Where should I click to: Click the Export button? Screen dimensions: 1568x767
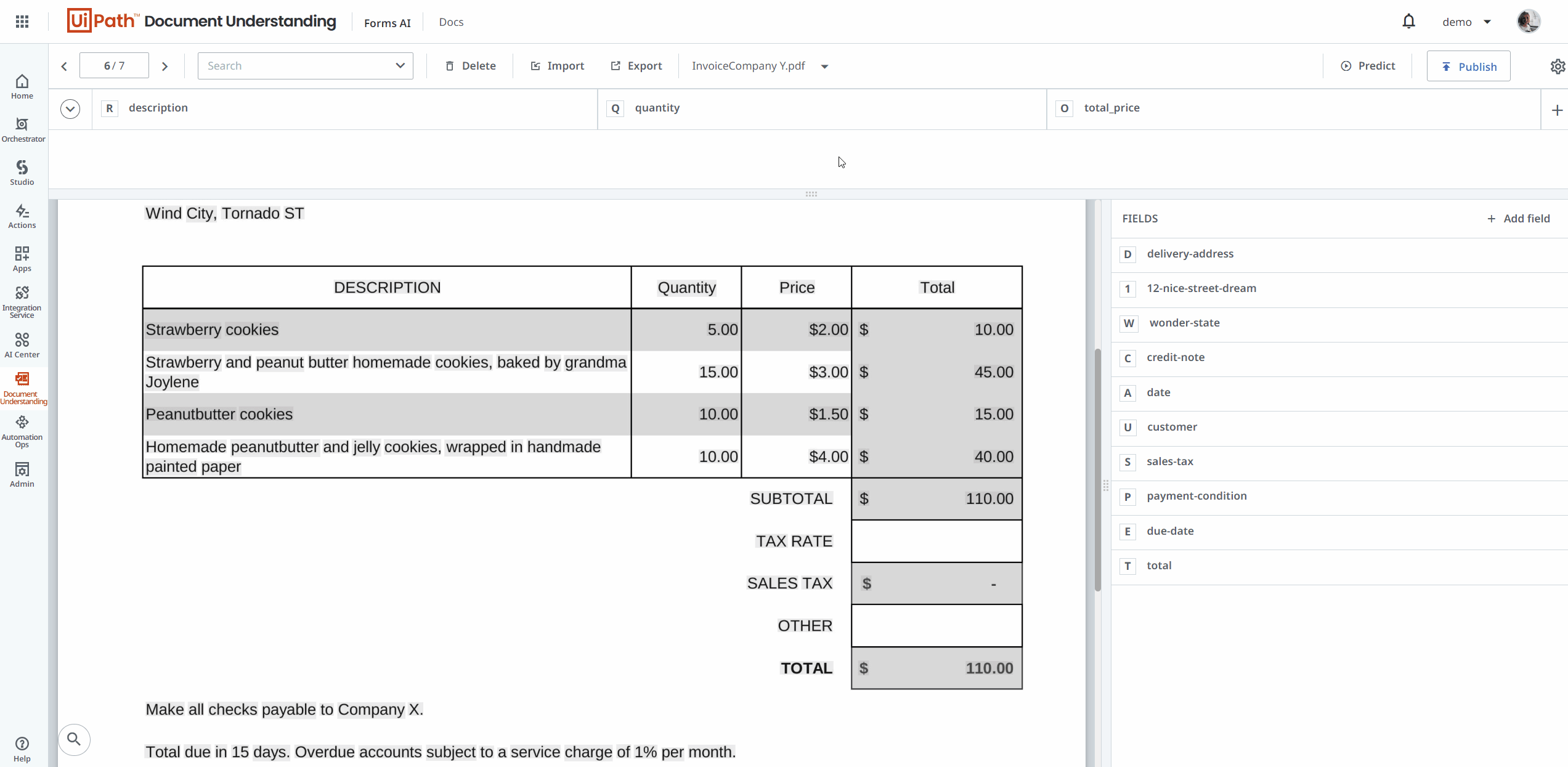click(x=636, y=66)
